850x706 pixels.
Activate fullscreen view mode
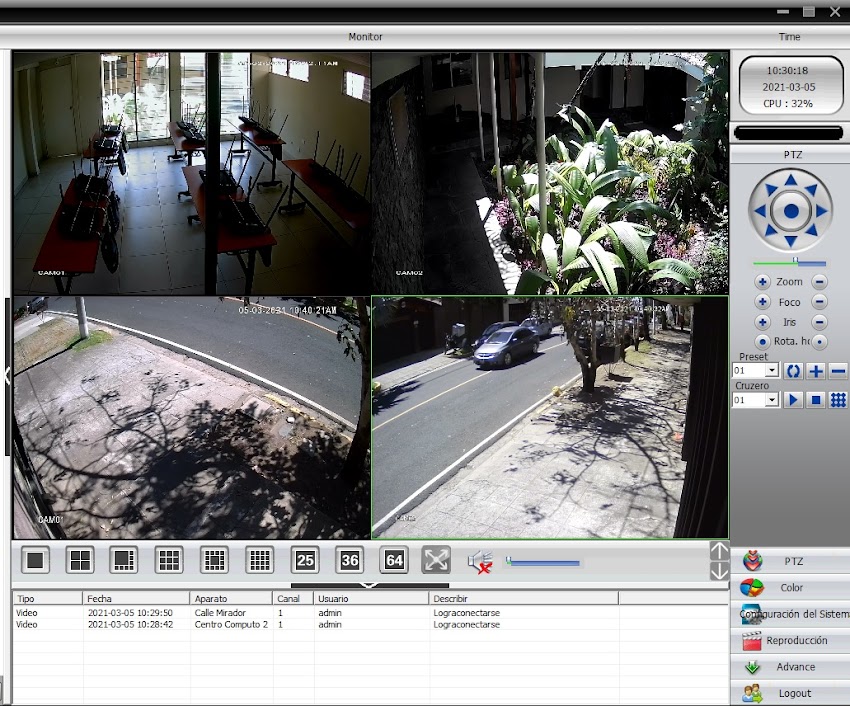coord(436,560)
